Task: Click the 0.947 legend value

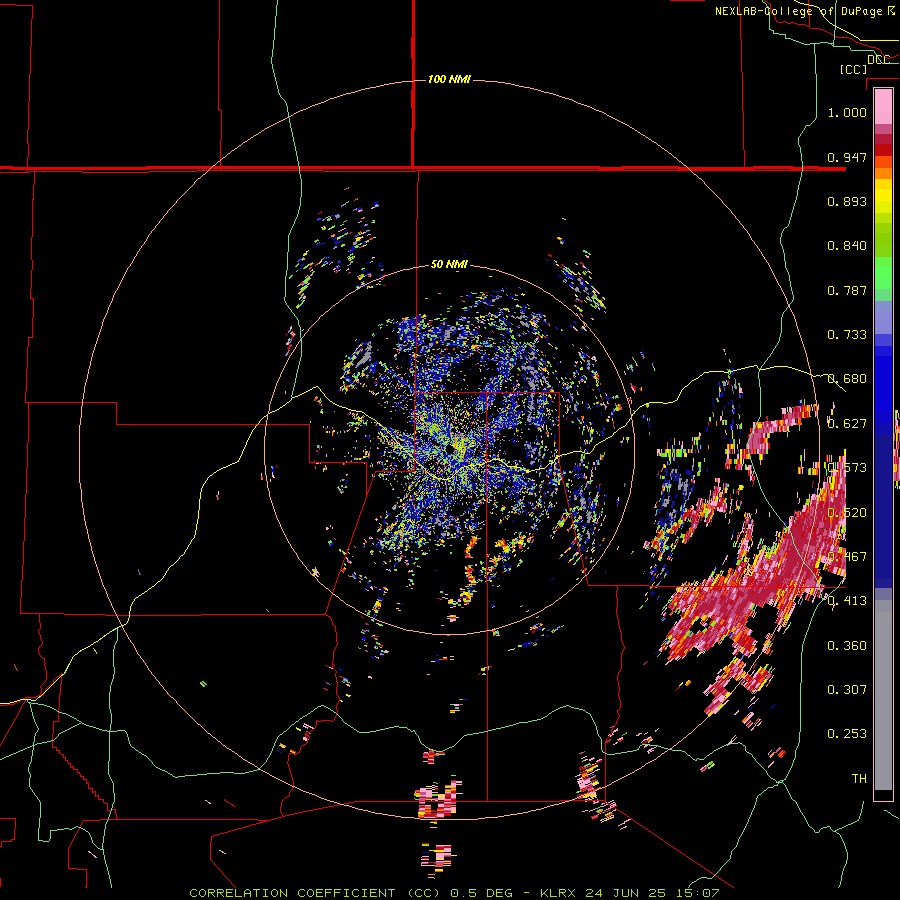Action: coord(847,157)
